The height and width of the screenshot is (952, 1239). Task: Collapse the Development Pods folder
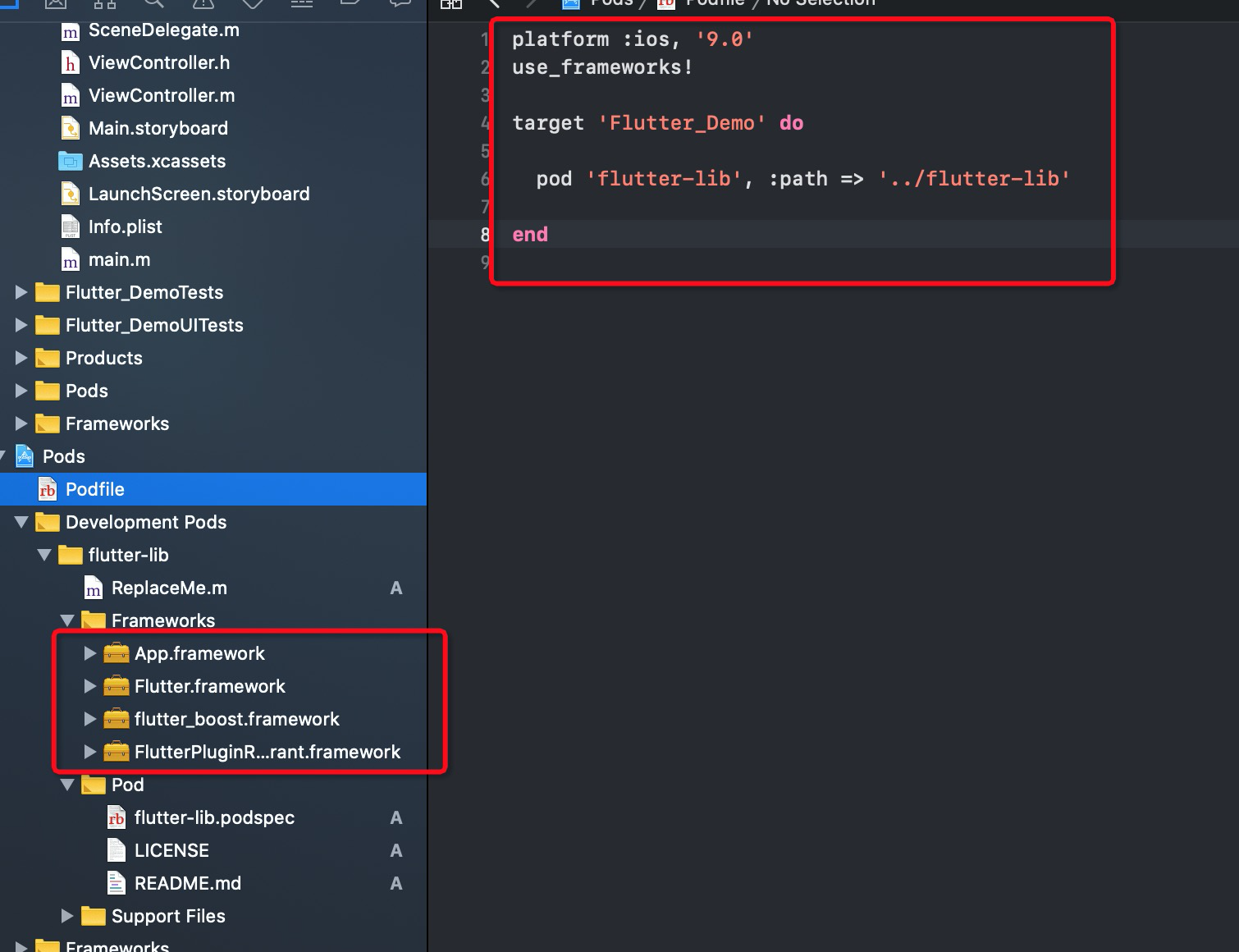pos(21,522)
